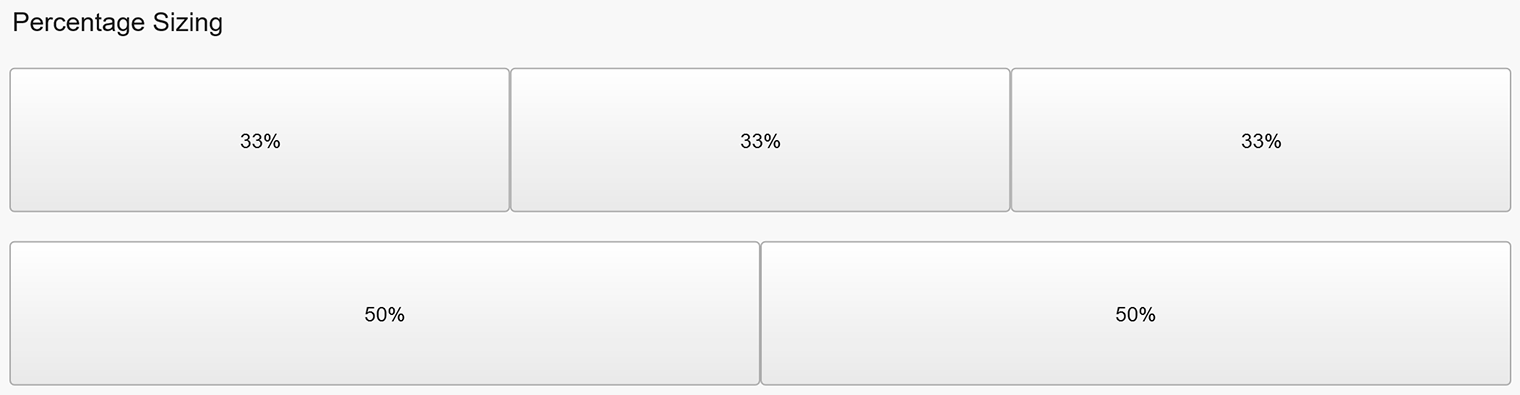Activate the first button in the 50% row
Screen dimensions: 1520x395
pos(385,313)
